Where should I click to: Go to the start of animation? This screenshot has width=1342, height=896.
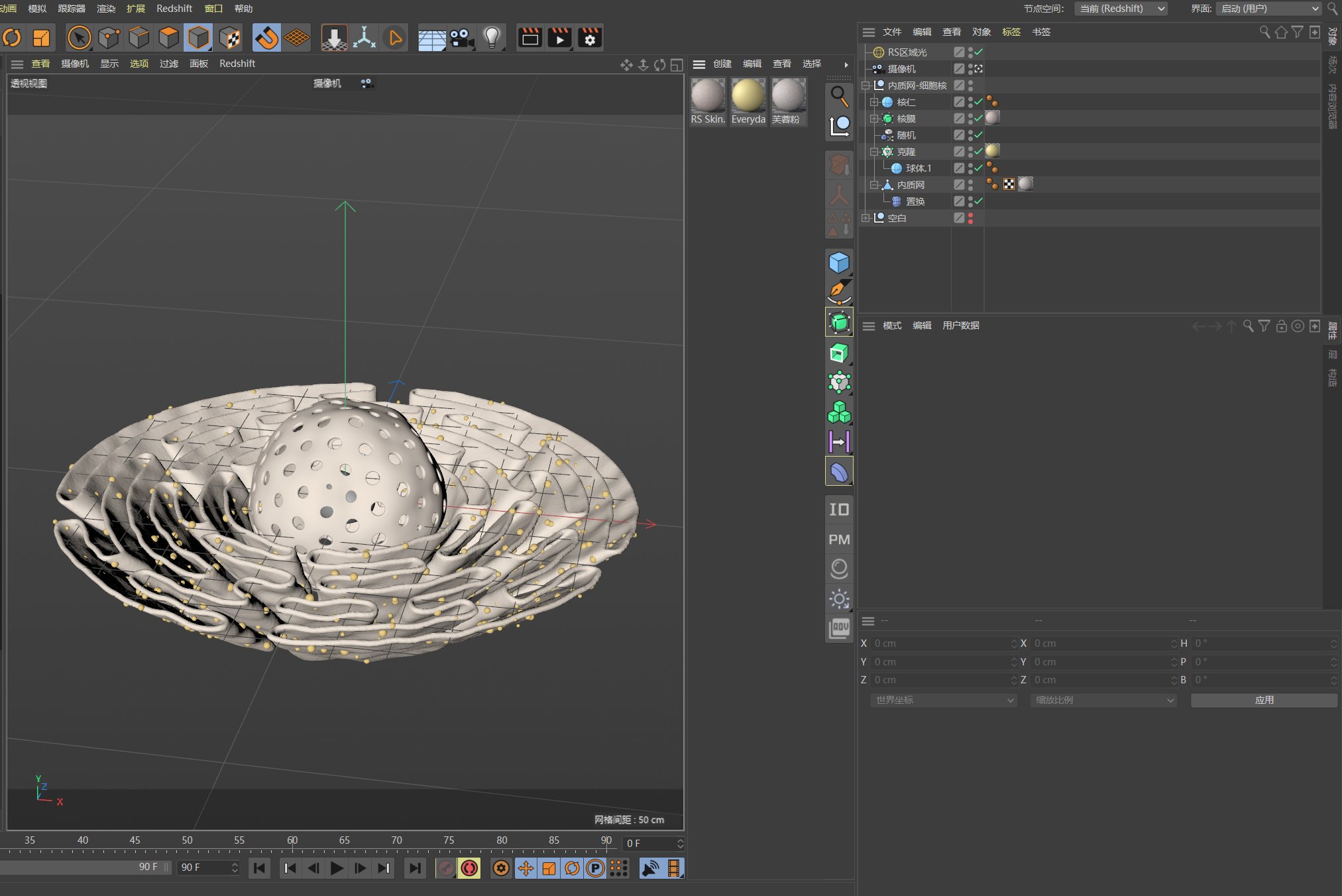click(x=260, y=868)
